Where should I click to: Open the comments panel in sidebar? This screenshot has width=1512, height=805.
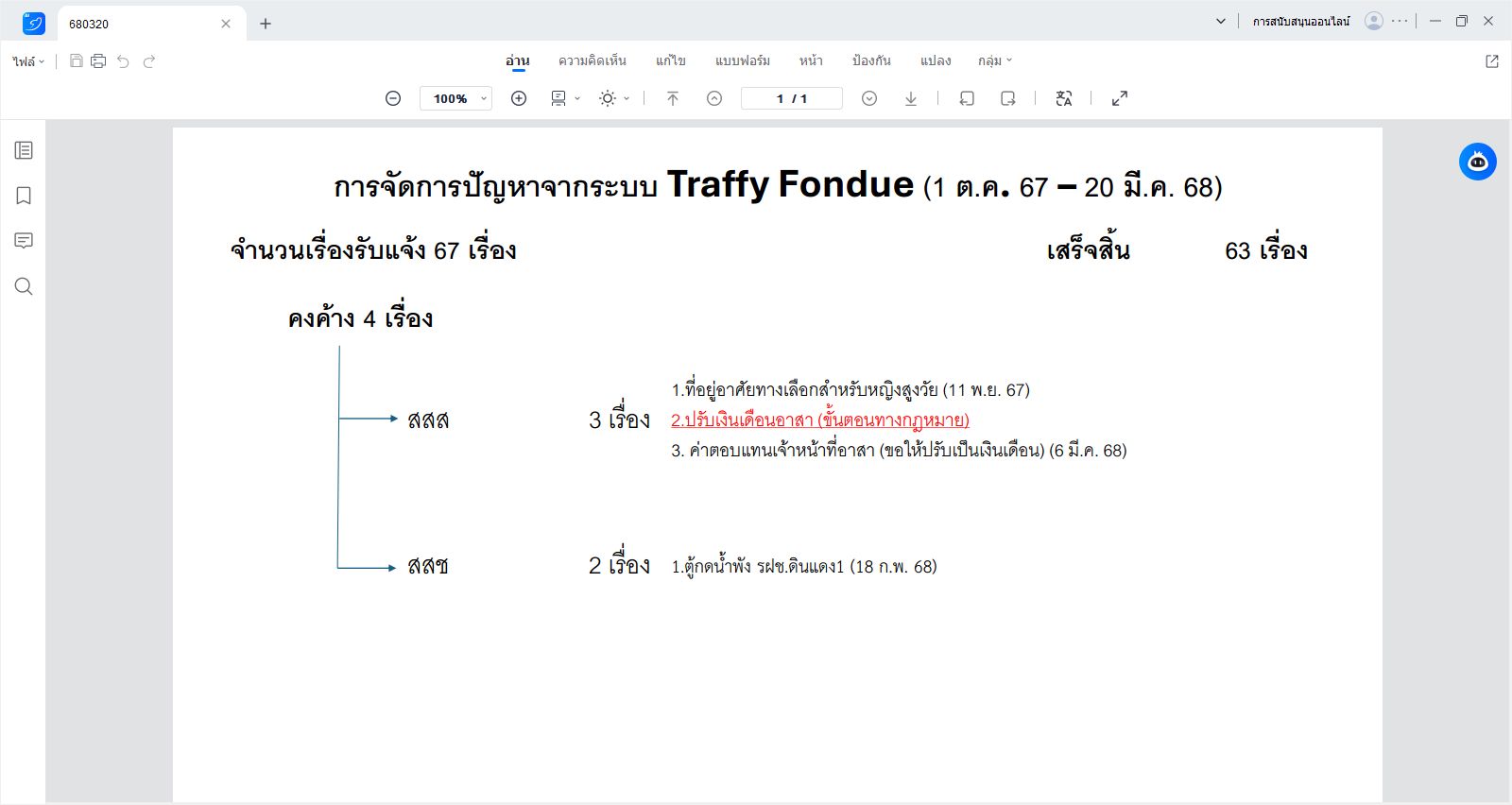24,241
